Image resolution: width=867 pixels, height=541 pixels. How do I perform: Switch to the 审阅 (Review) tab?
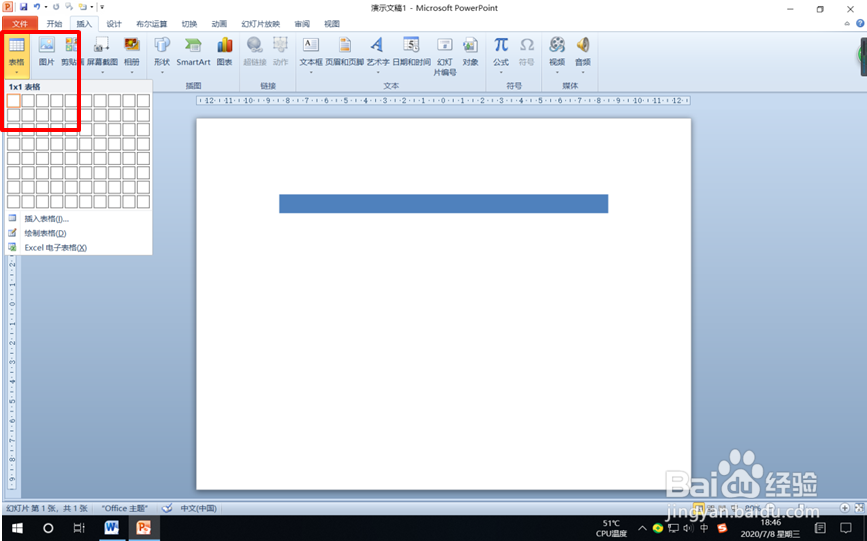302,24
